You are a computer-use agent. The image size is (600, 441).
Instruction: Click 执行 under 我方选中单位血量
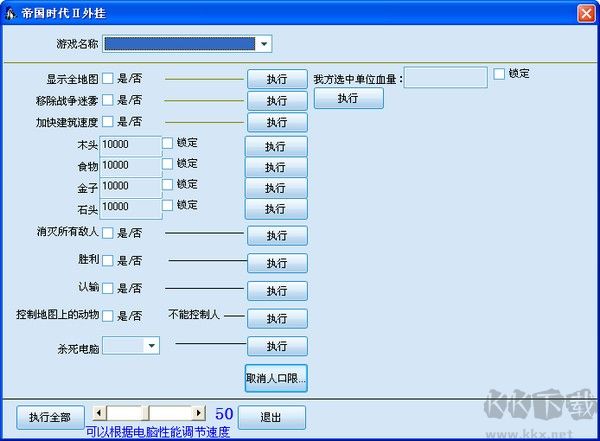coord(348,98)
